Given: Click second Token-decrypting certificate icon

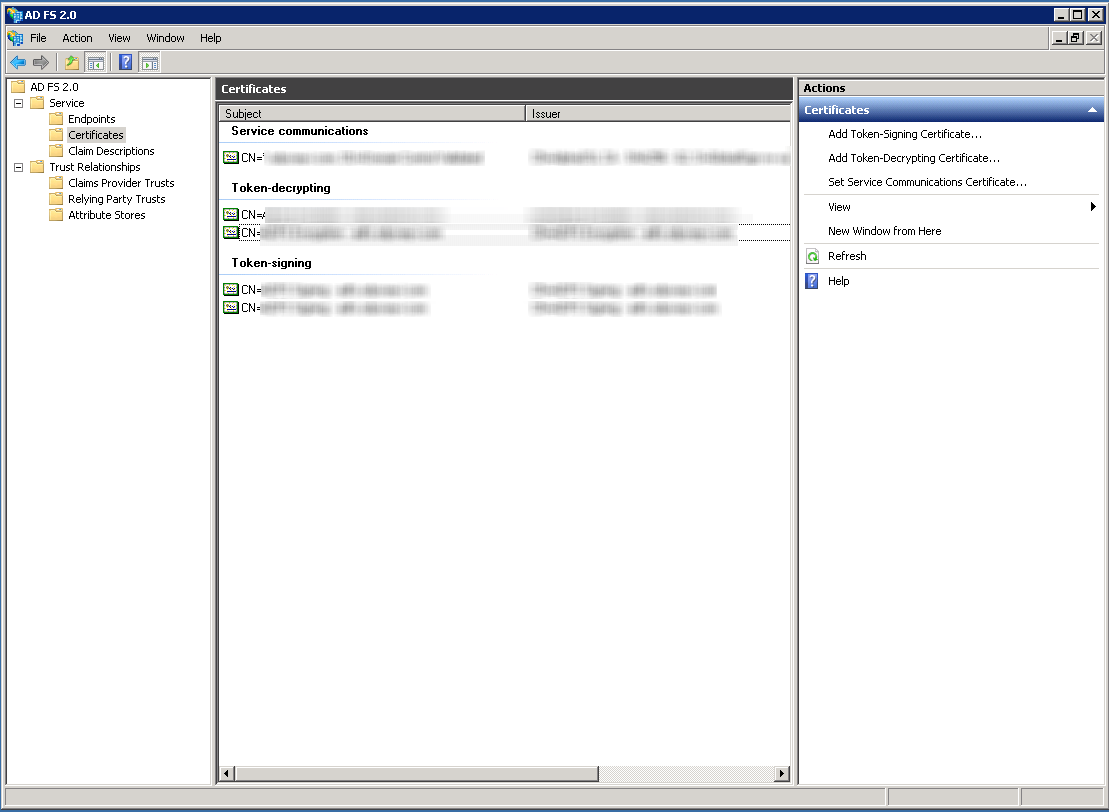Looking at the screenshot, I should 231,232.
